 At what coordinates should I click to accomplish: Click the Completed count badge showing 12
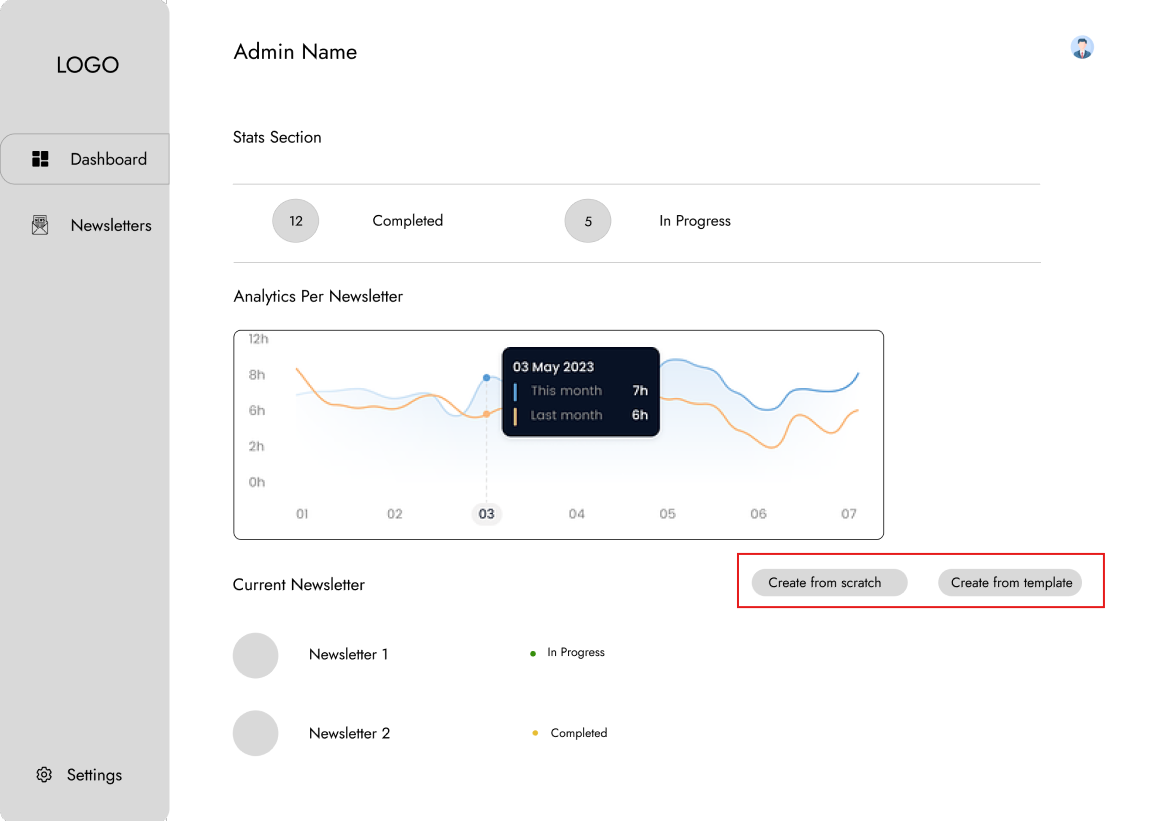[295, 221]
